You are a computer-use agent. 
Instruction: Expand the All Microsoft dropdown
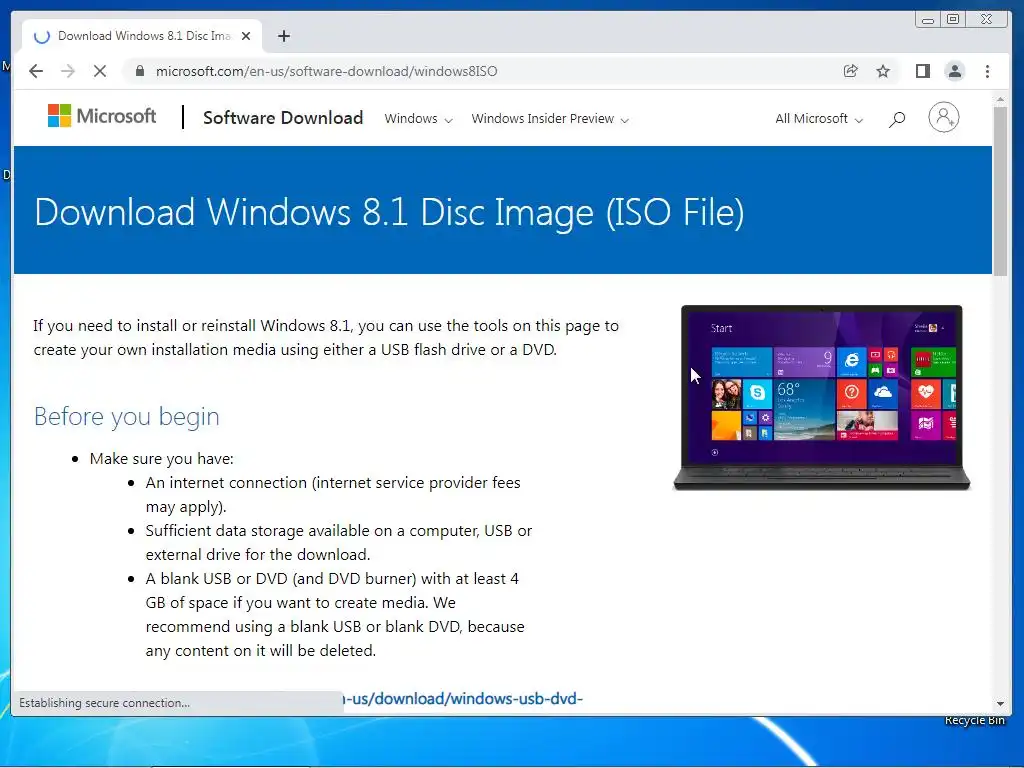(819, 119)
